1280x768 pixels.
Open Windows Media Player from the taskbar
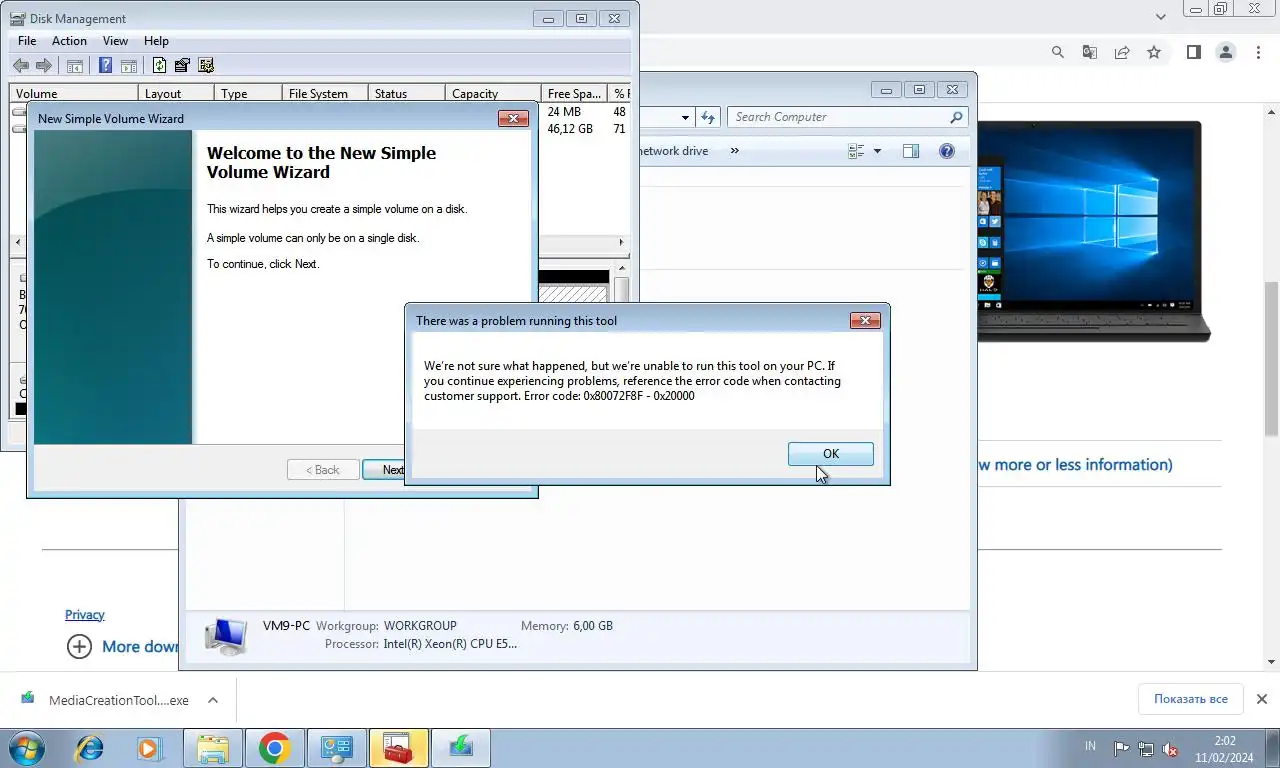(x=150, y=748)
